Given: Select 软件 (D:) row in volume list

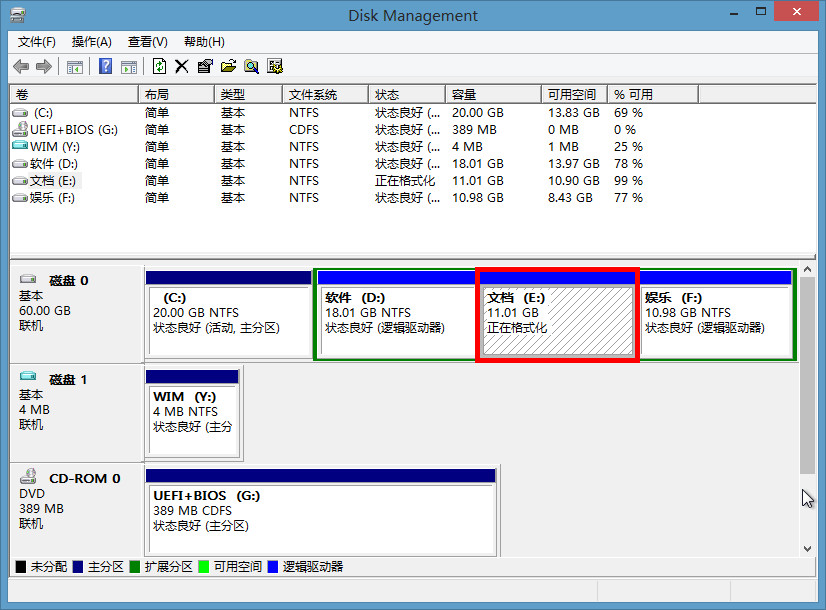Looking at the screenshot, I should click(x=54, y=164).
